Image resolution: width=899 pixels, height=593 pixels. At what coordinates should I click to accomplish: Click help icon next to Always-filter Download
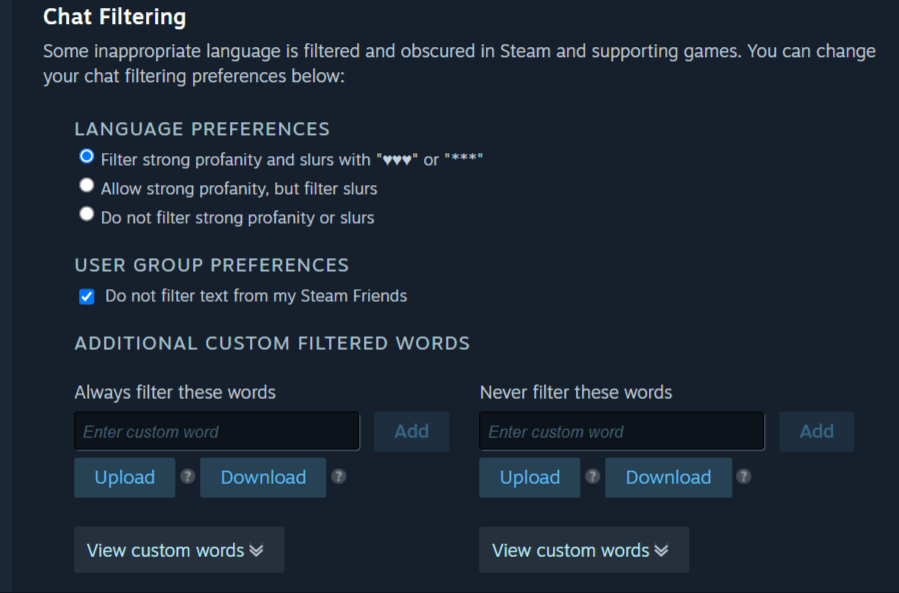point(338,477)
